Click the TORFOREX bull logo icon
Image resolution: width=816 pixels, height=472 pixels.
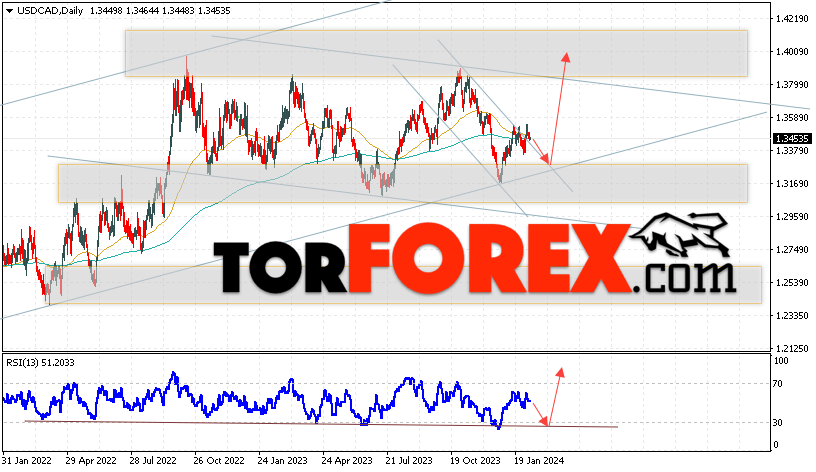point(681,235)
